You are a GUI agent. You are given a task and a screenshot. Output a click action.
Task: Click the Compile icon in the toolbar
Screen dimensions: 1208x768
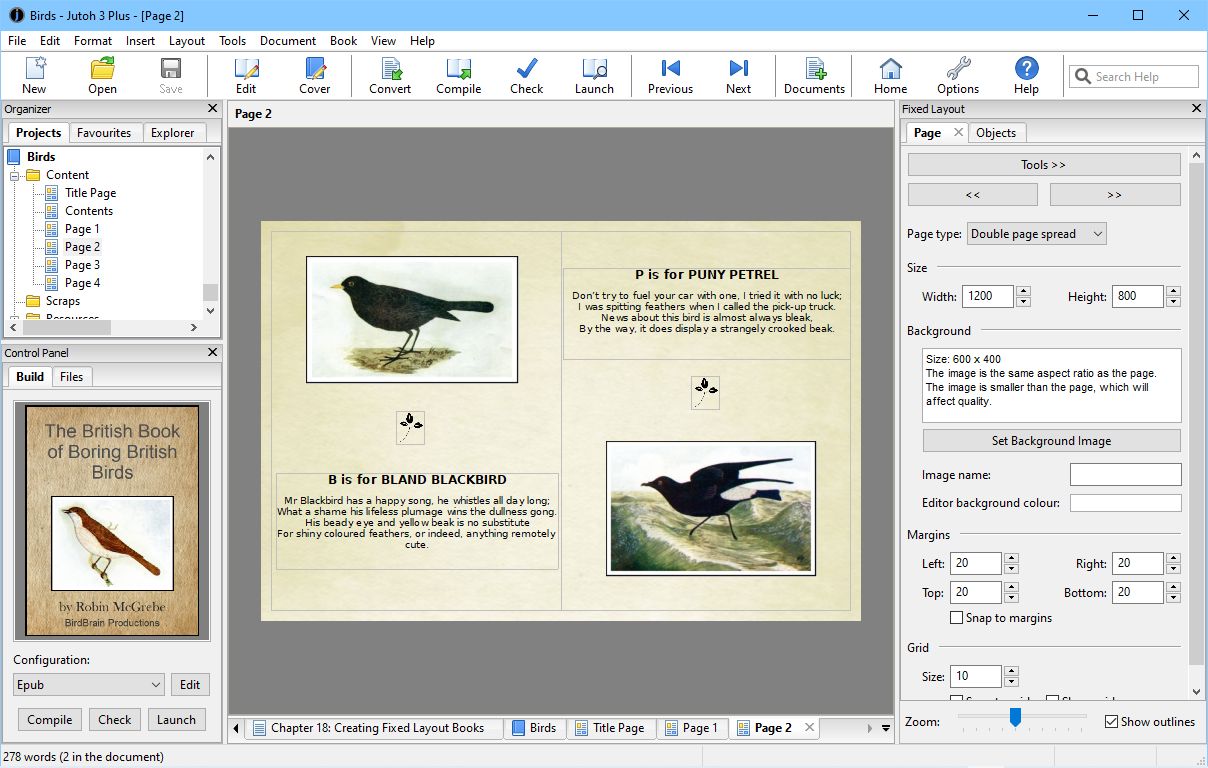click(x=458, y=76)
